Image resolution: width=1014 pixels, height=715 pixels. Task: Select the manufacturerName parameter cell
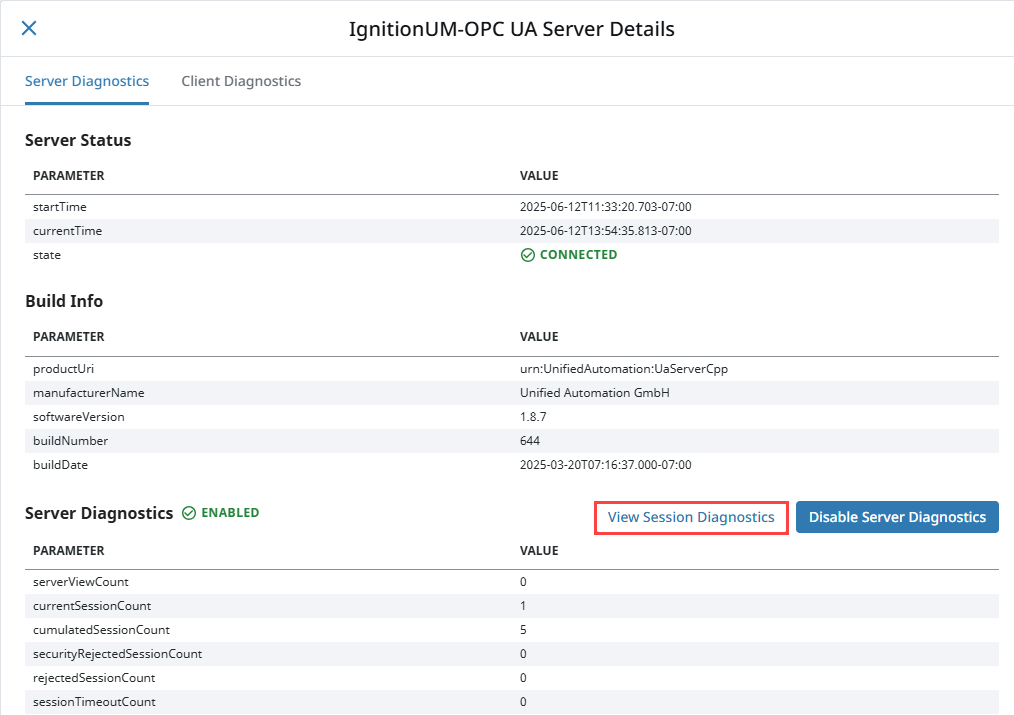(89, 392)
